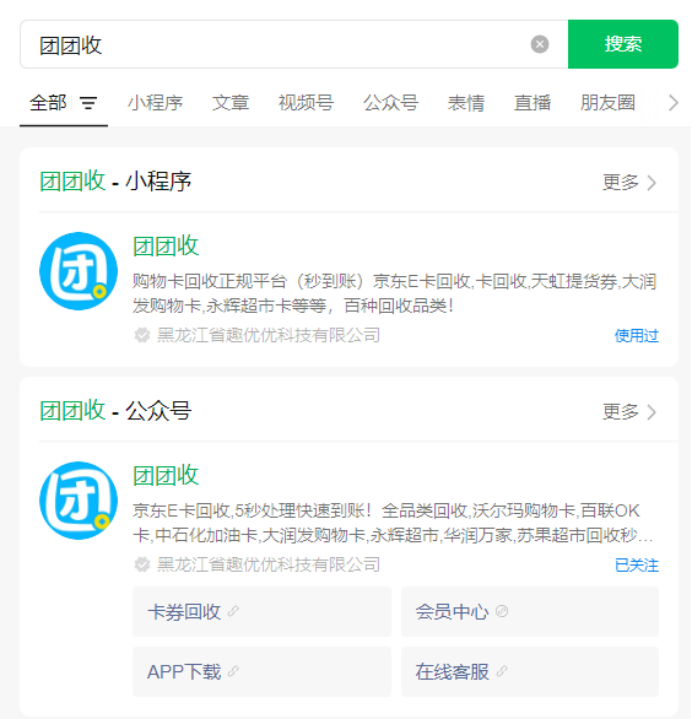Focus the search field containing 团团收

[x=294, y=44]
